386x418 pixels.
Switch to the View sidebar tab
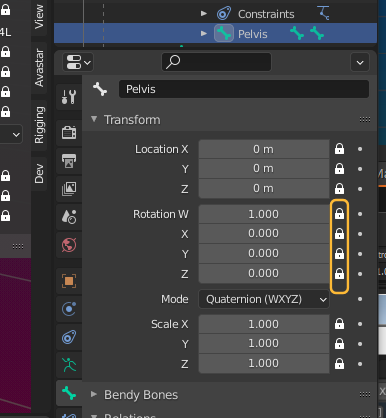tap(39, 16)
